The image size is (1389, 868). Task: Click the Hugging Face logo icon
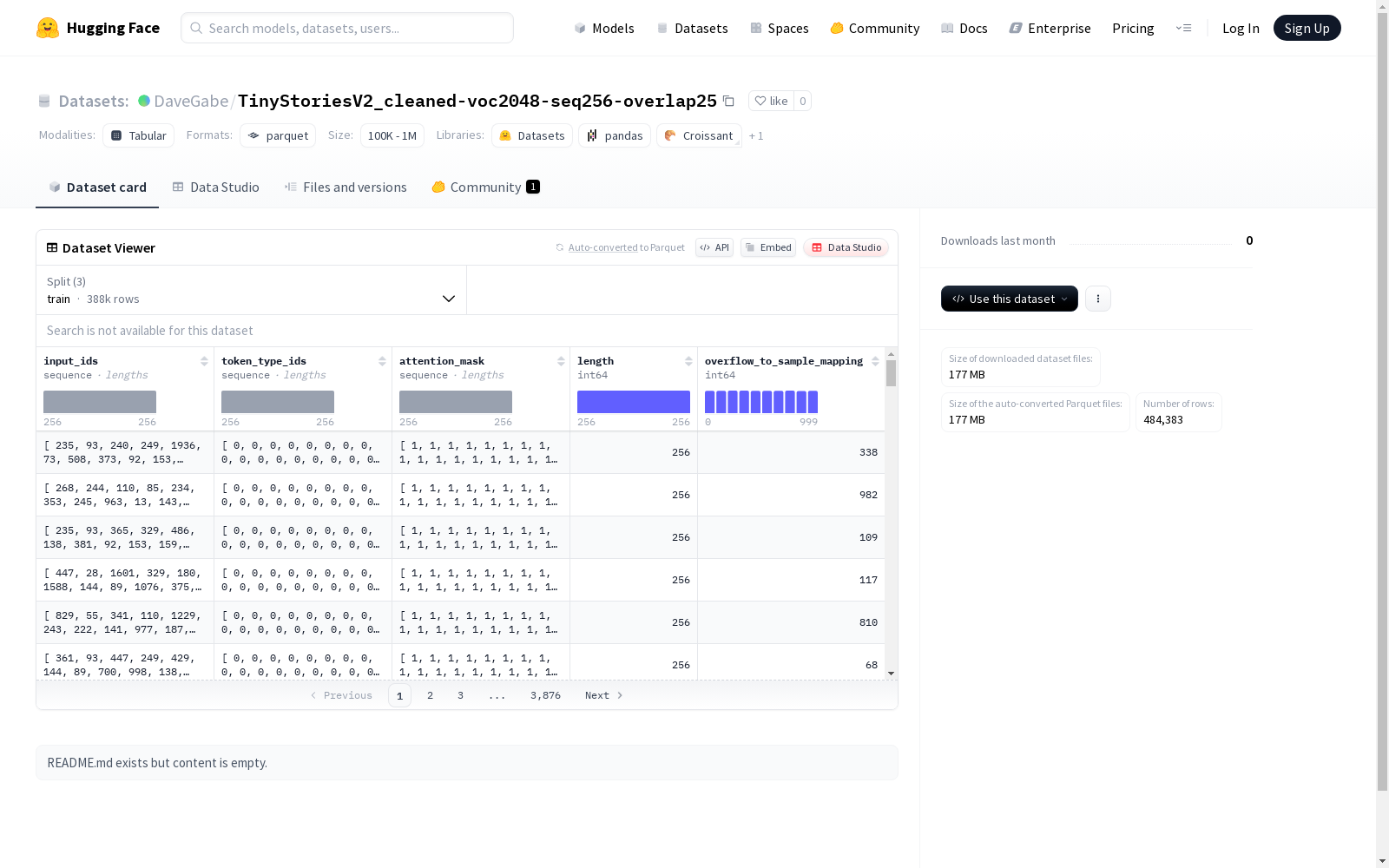click(48, 28)
